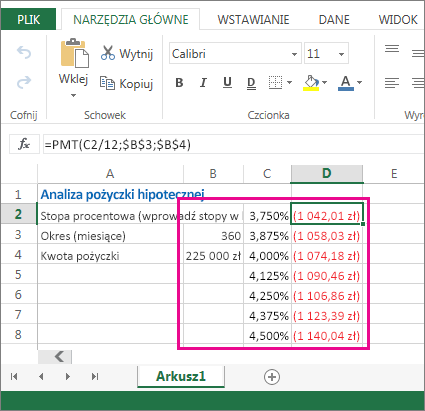Open the font size 11 dropdown
Screen dimensions: 425x411
point(341,54)
